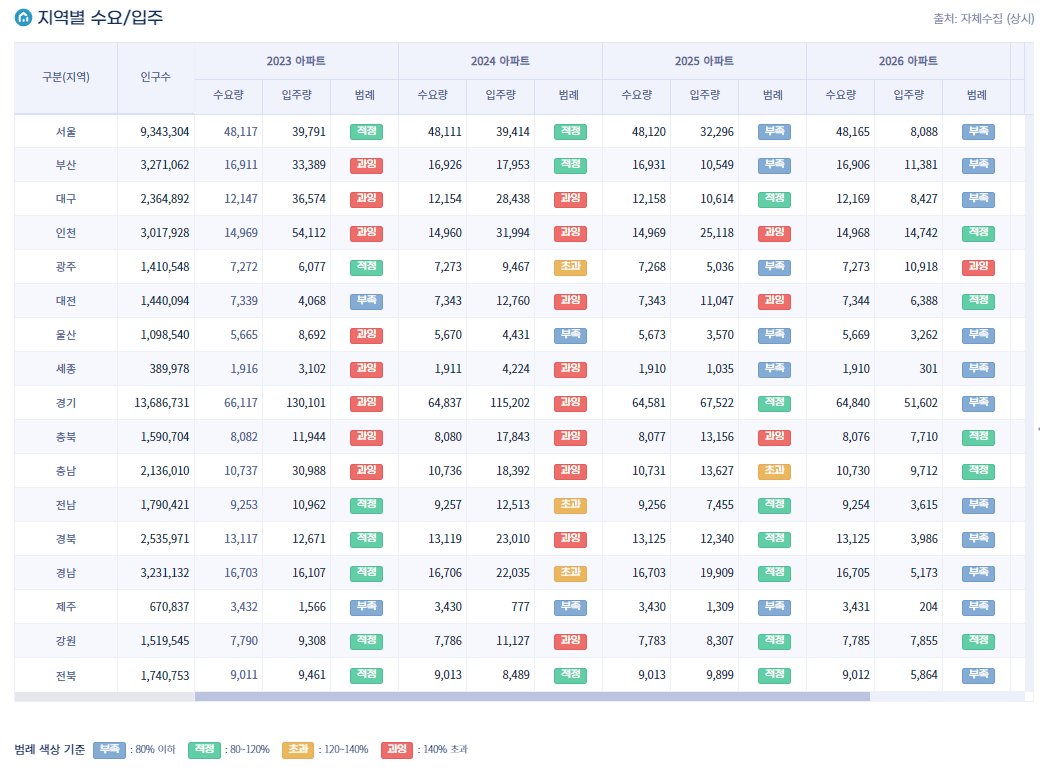Click the 대구 region row label
This screenshot has height=767, width=1040.
66,199
